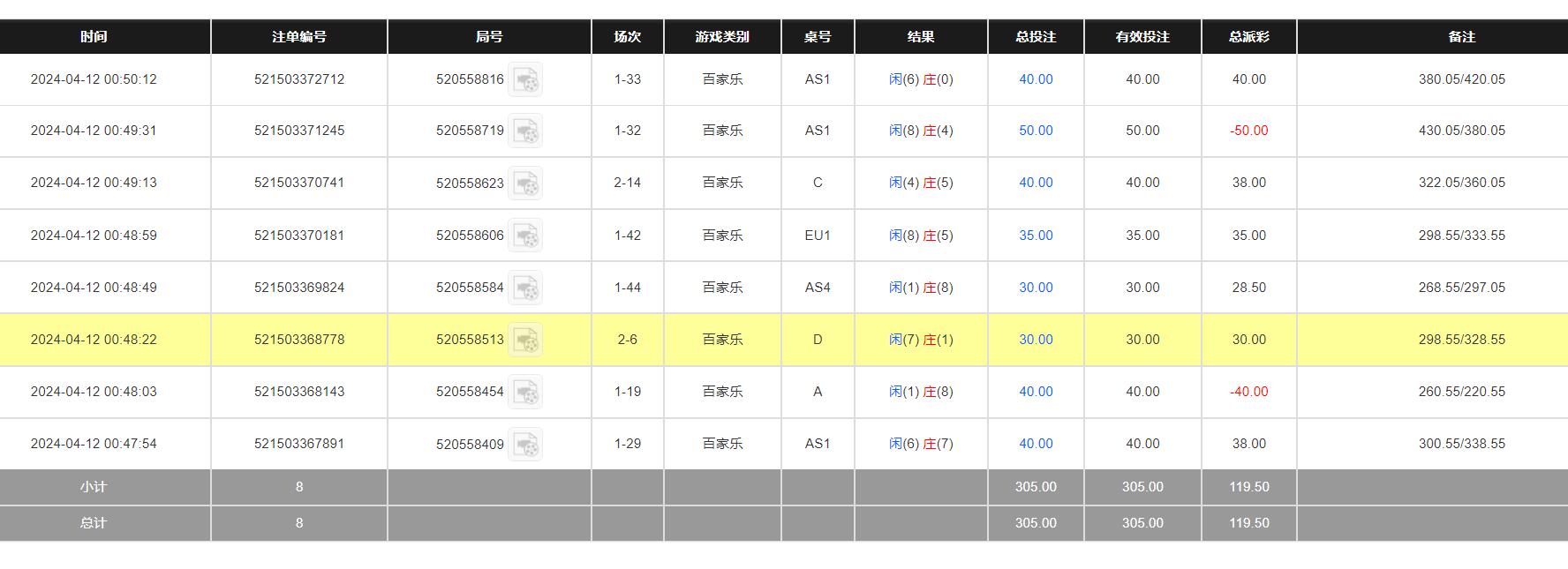Select bet number 521503371245 cell
The width and height of the screenshot is (1568, 569).
pyautogui.click(x=299, y=131)
